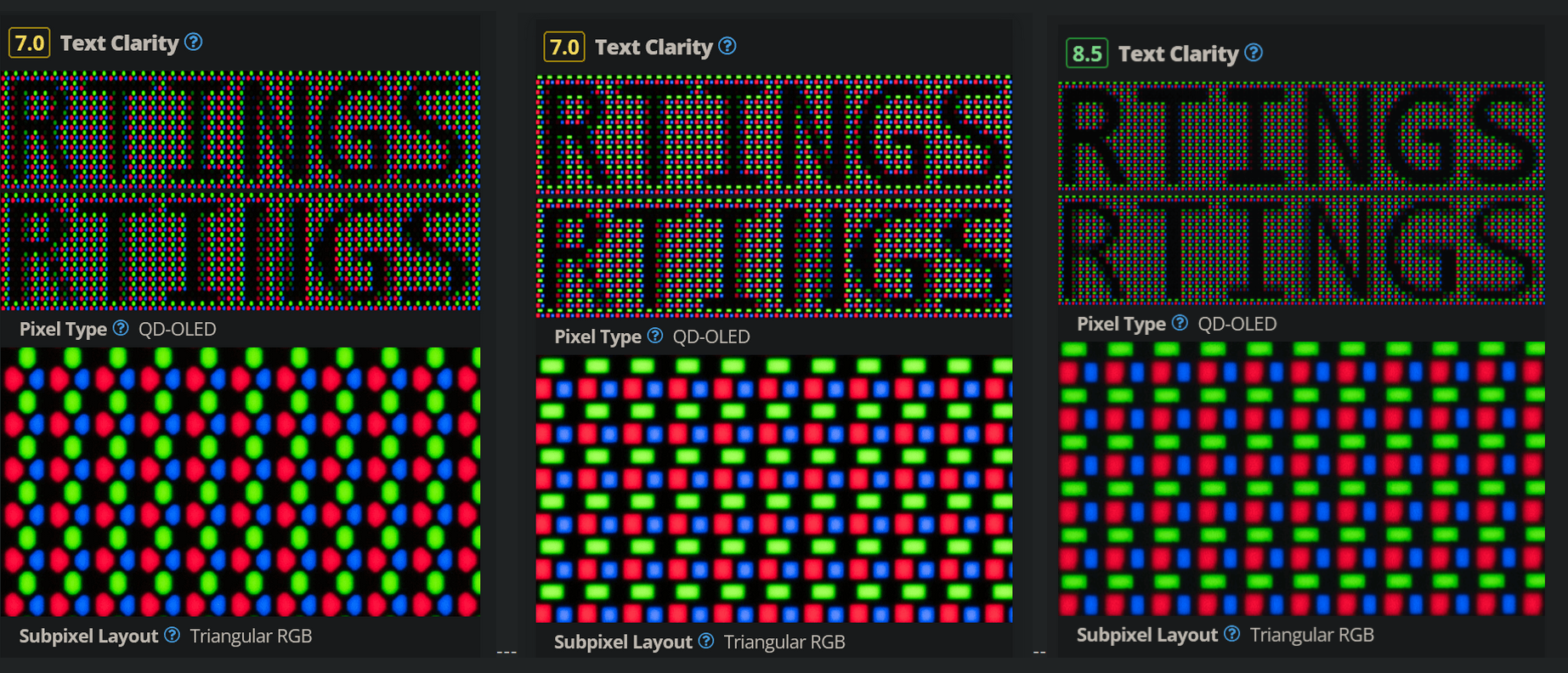Click 'Pixel Type' label in right panel
Screen dimensions: 1568x673
click(x=1121, y=325)
